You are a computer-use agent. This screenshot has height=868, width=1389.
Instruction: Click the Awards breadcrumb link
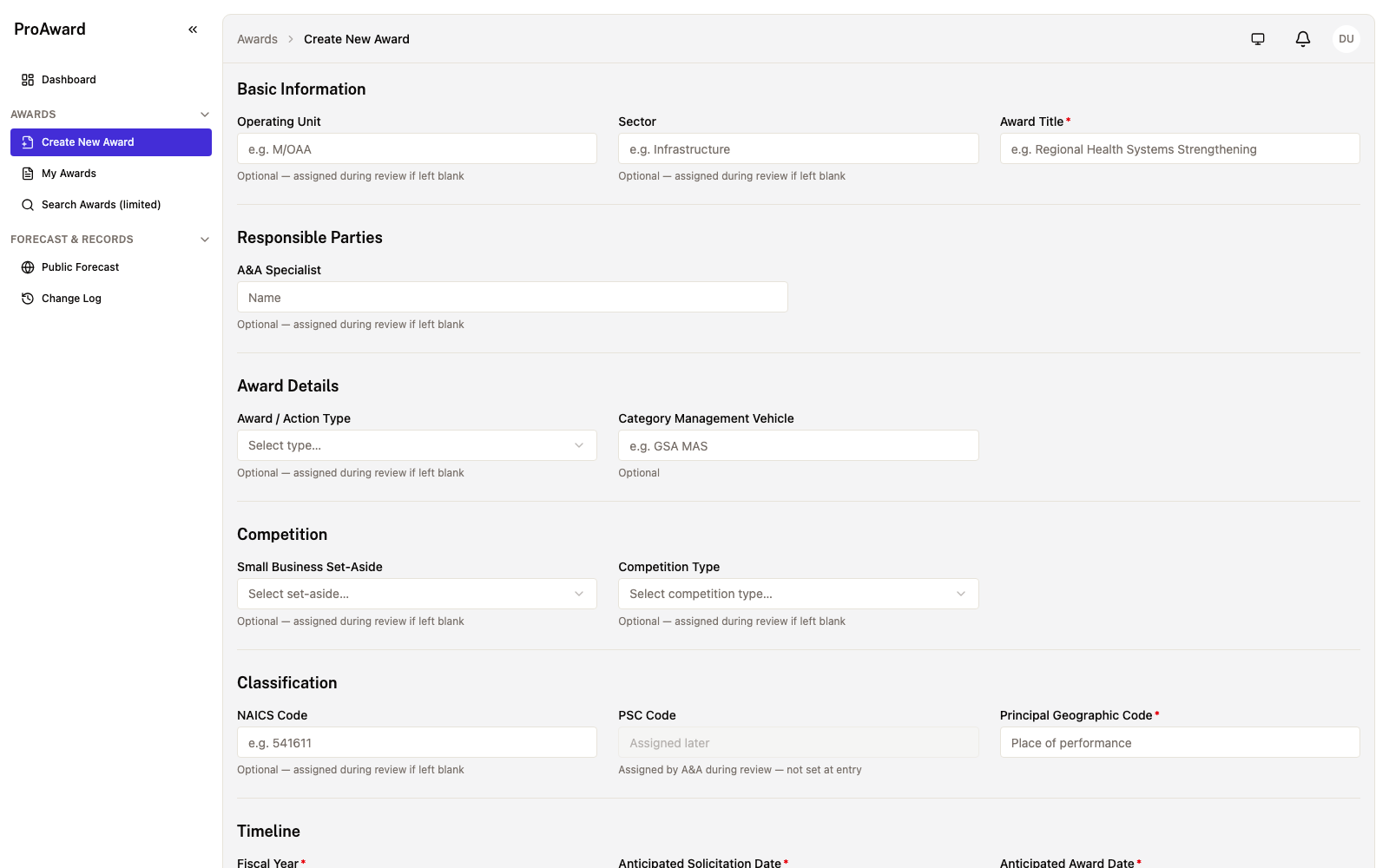point(257,39)
